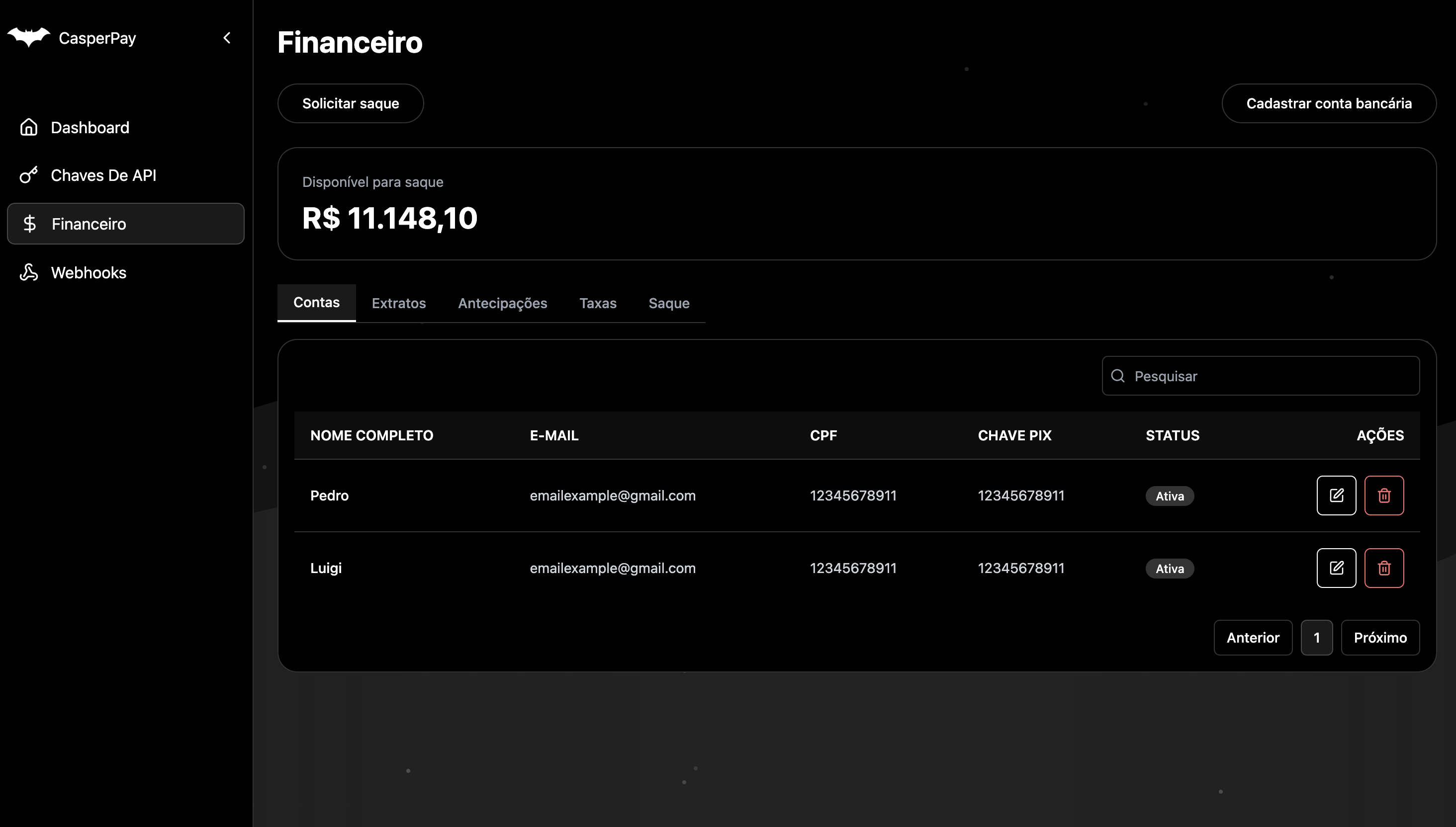Click the Dashboard home icon
1456x827 pixels.
tap(29, 127)
